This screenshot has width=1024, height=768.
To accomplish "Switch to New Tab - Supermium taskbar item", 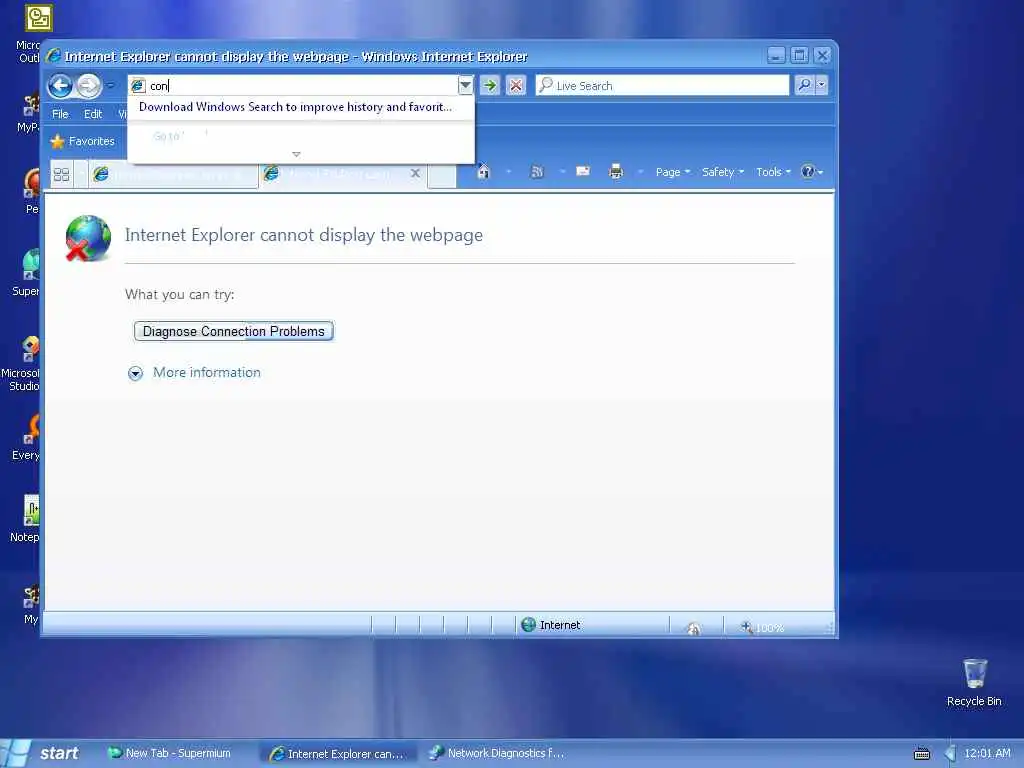I will (x=170, y=754).
